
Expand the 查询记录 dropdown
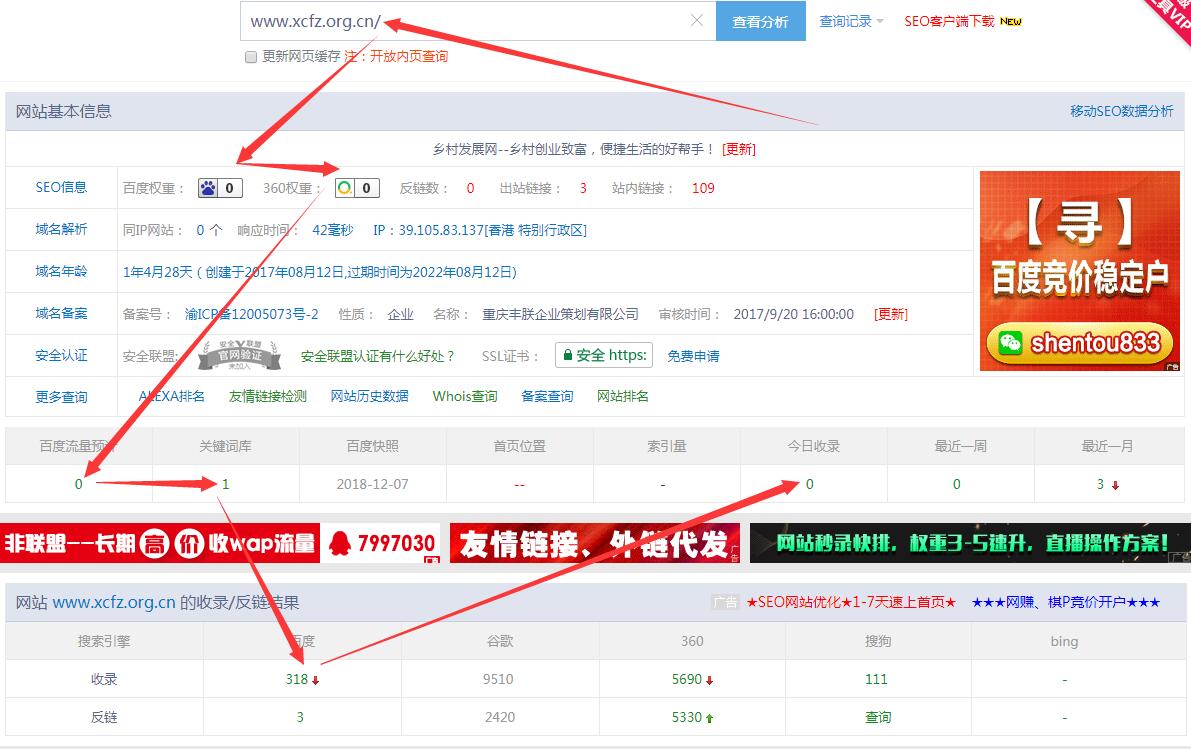pyautogui.click(x=851, y=21)
